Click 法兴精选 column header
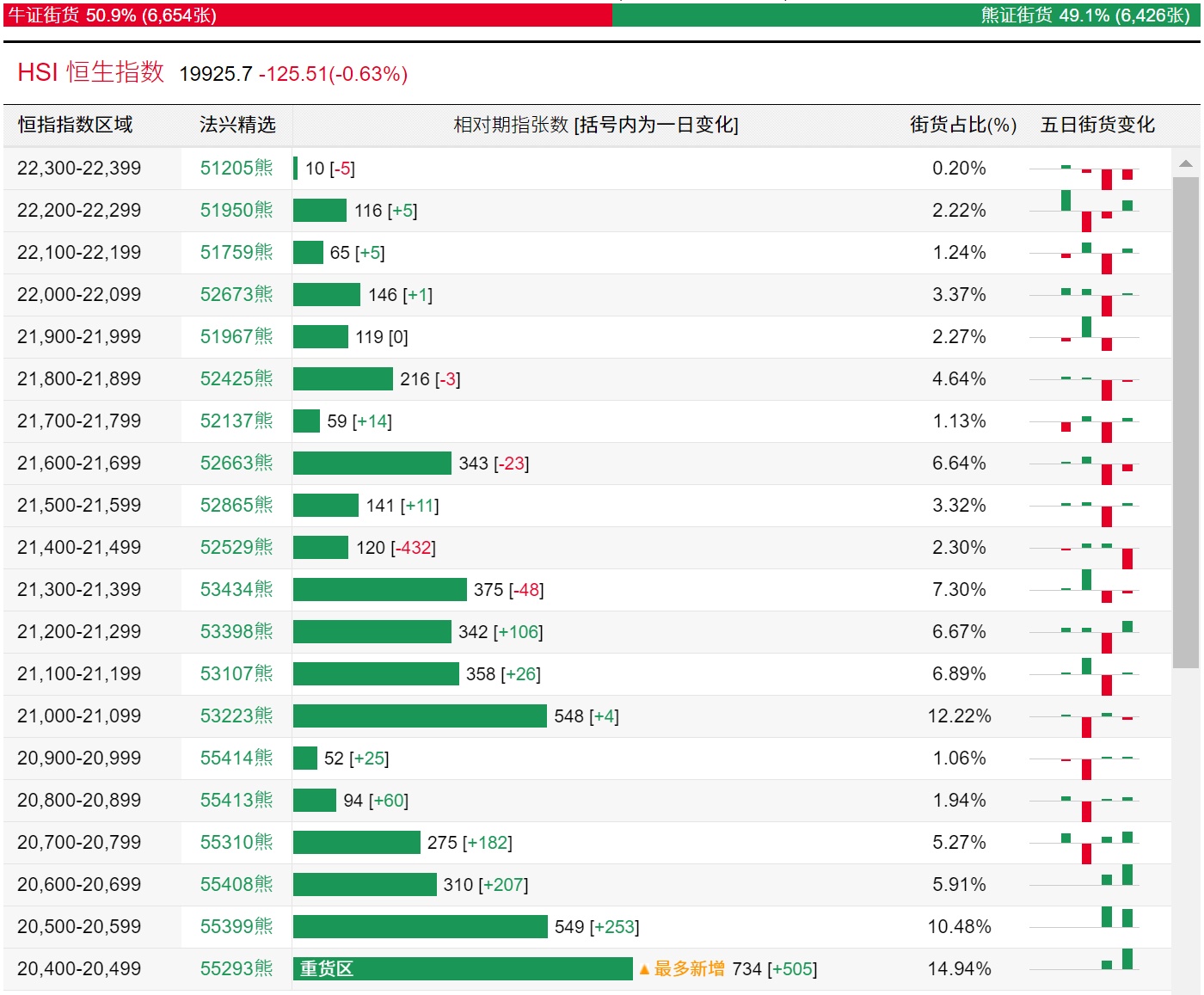 tap(237, 125)
